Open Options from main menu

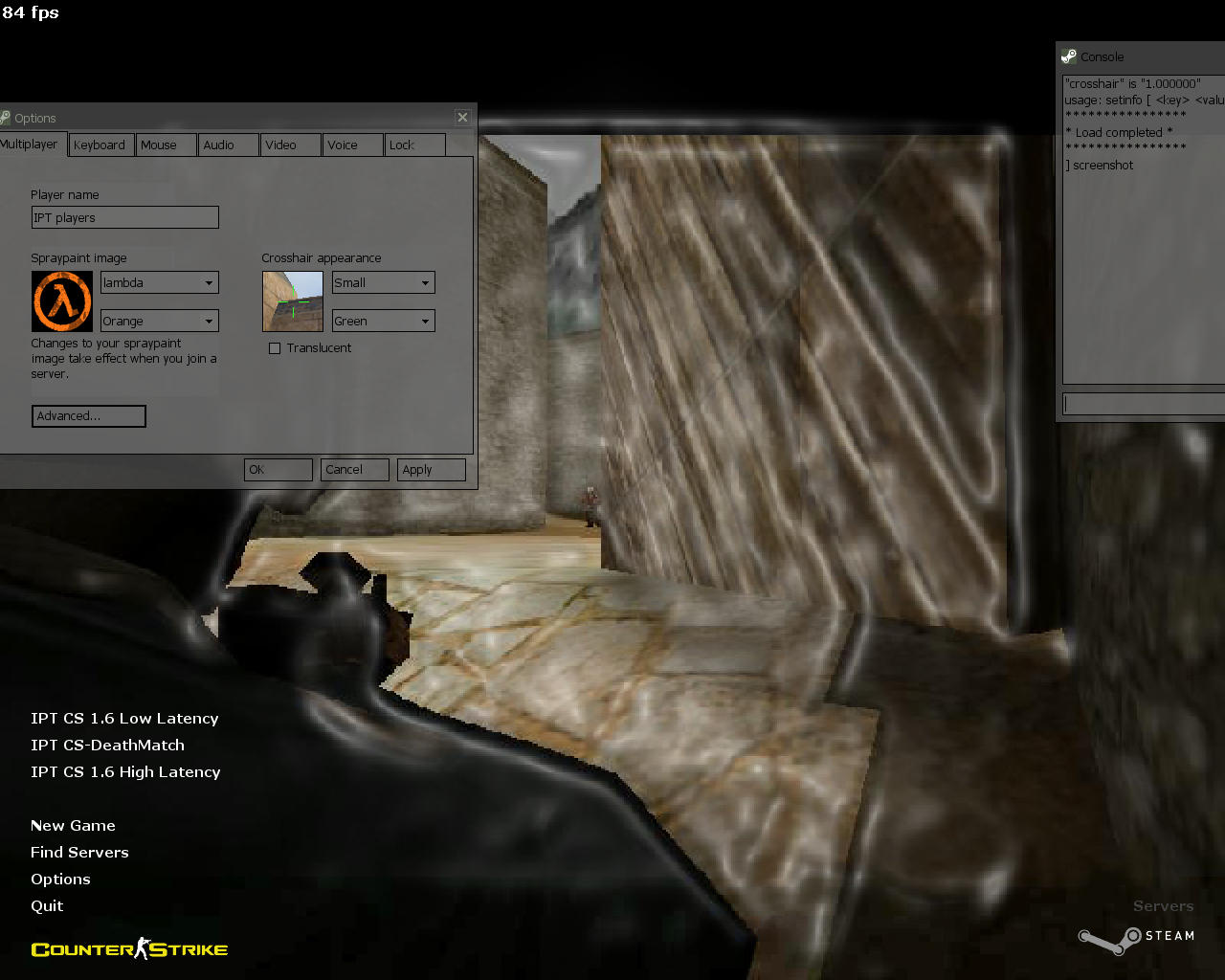(60, 880)
